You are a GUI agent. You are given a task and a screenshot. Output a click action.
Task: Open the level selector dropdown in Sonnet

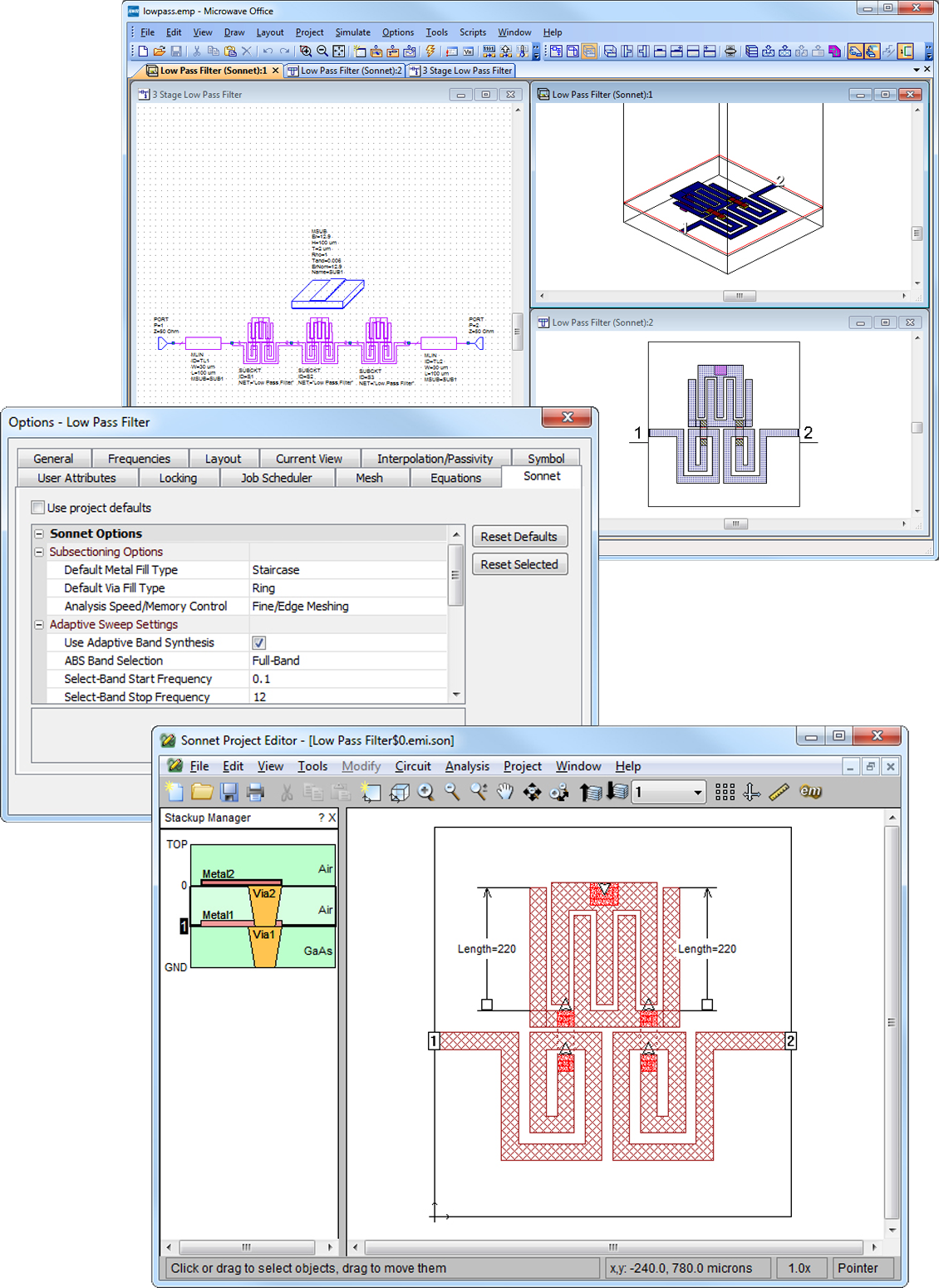click(x=697, y=793)
